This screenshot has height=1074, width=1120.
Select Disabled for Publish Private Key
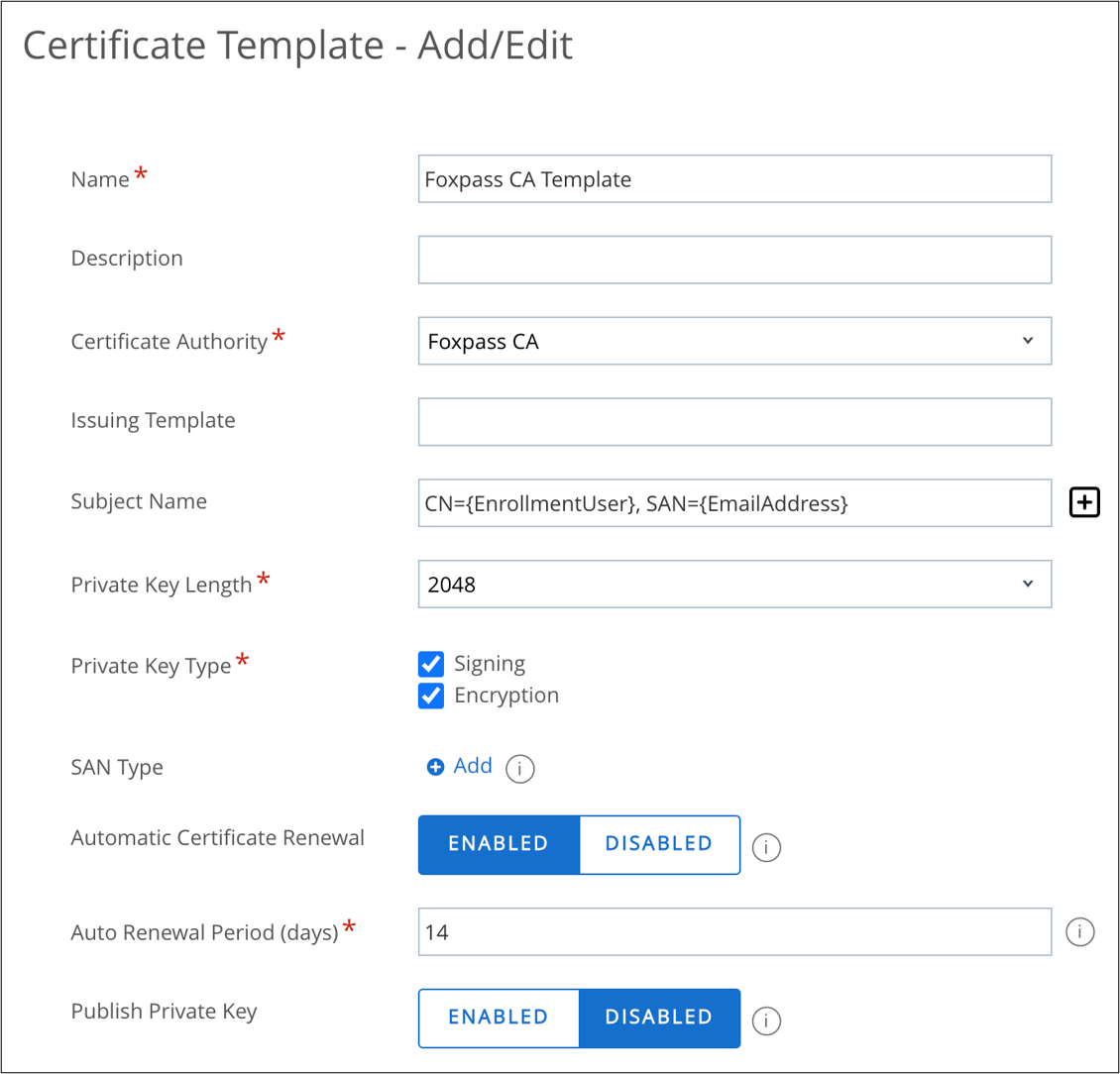click(659, 1018)
